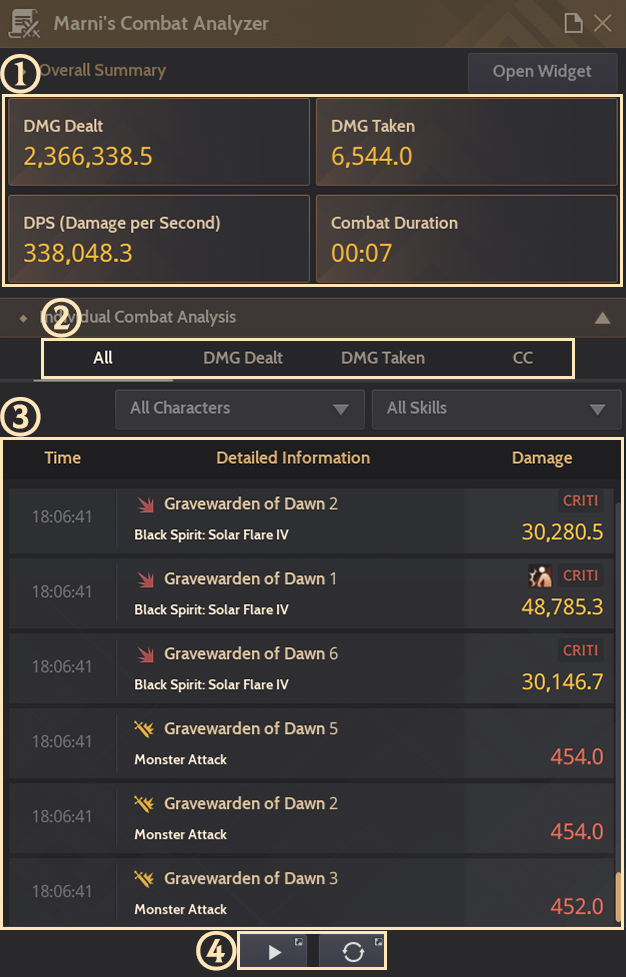626x977 pixels.
Task: Click the monster attack icon for Gravewarden of Dawn 5
Action: 144,728
